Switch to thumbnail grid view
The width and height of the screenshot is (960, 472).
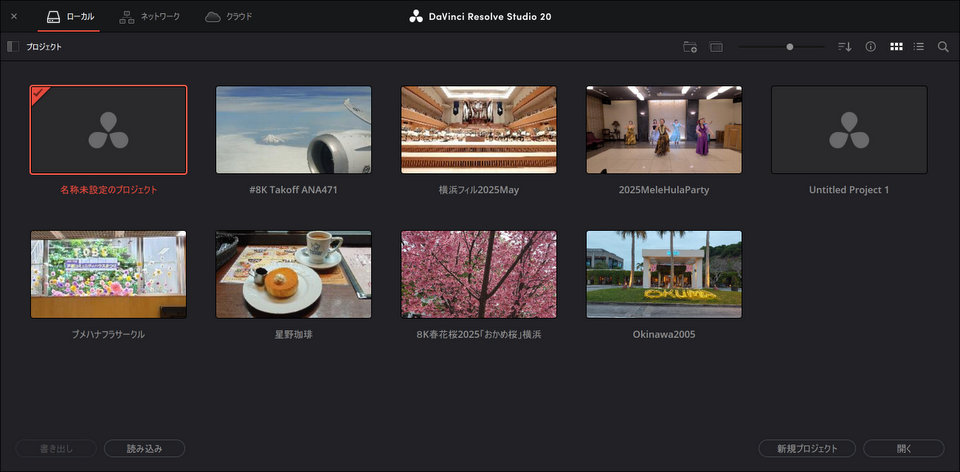click(896, 47)
